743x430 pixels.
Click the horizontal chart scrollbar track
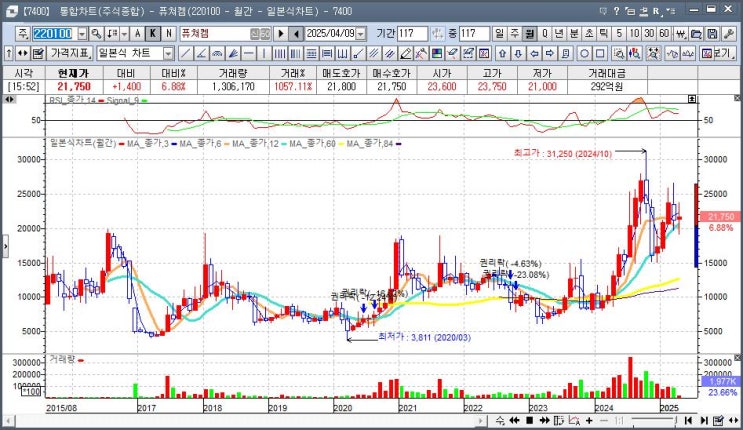[x=245, y=420]
